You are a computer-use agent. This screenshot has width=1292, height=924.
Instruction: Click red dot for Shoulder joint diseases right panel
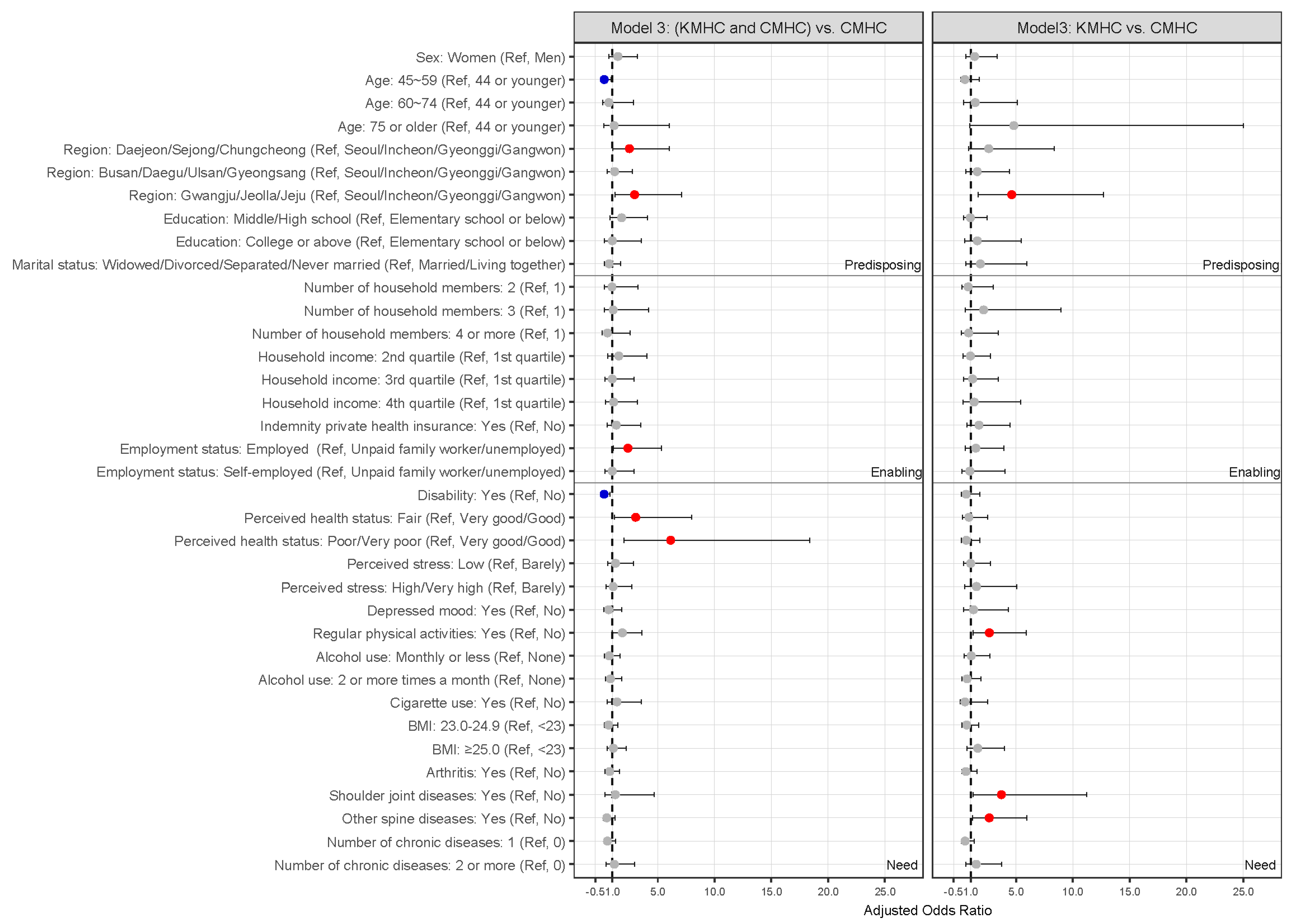(1001, 795)
